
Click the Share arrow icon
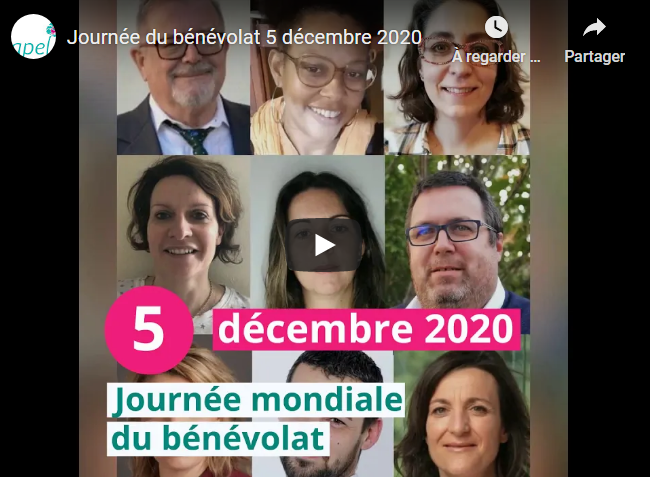594,28
